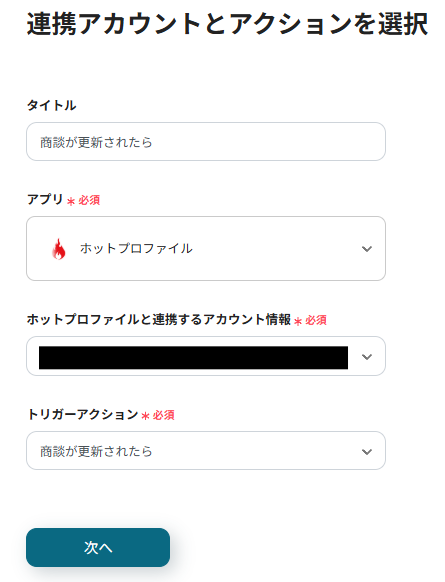Open the 商談が更新されたら trigger action selector
Viewport: 445px width, 582px height.
point(206,451)
